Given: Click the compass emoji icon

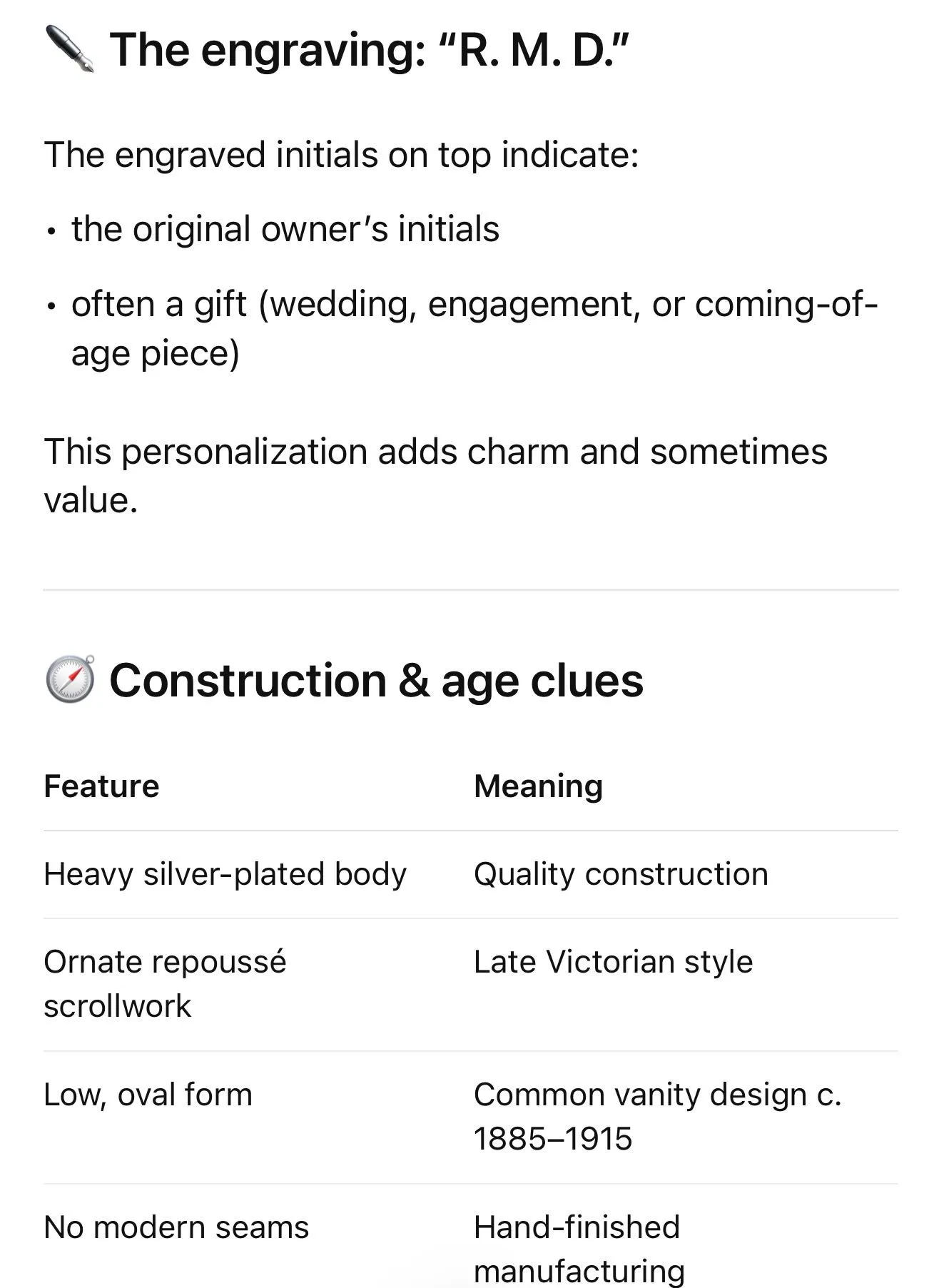Looking at the screenshot, I should click(69, 679).
